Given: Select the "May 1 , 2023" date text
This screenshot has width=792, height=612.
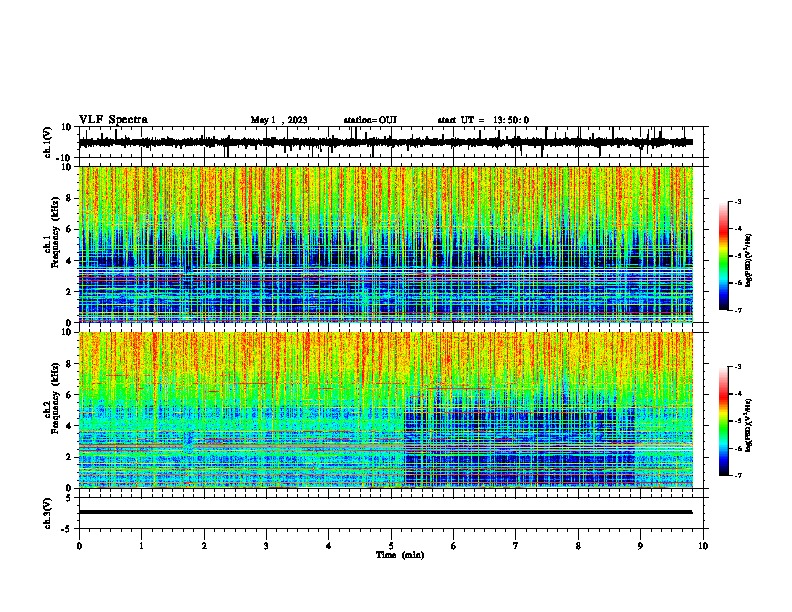Looking at the screenshot, I should tap(279, 120).
